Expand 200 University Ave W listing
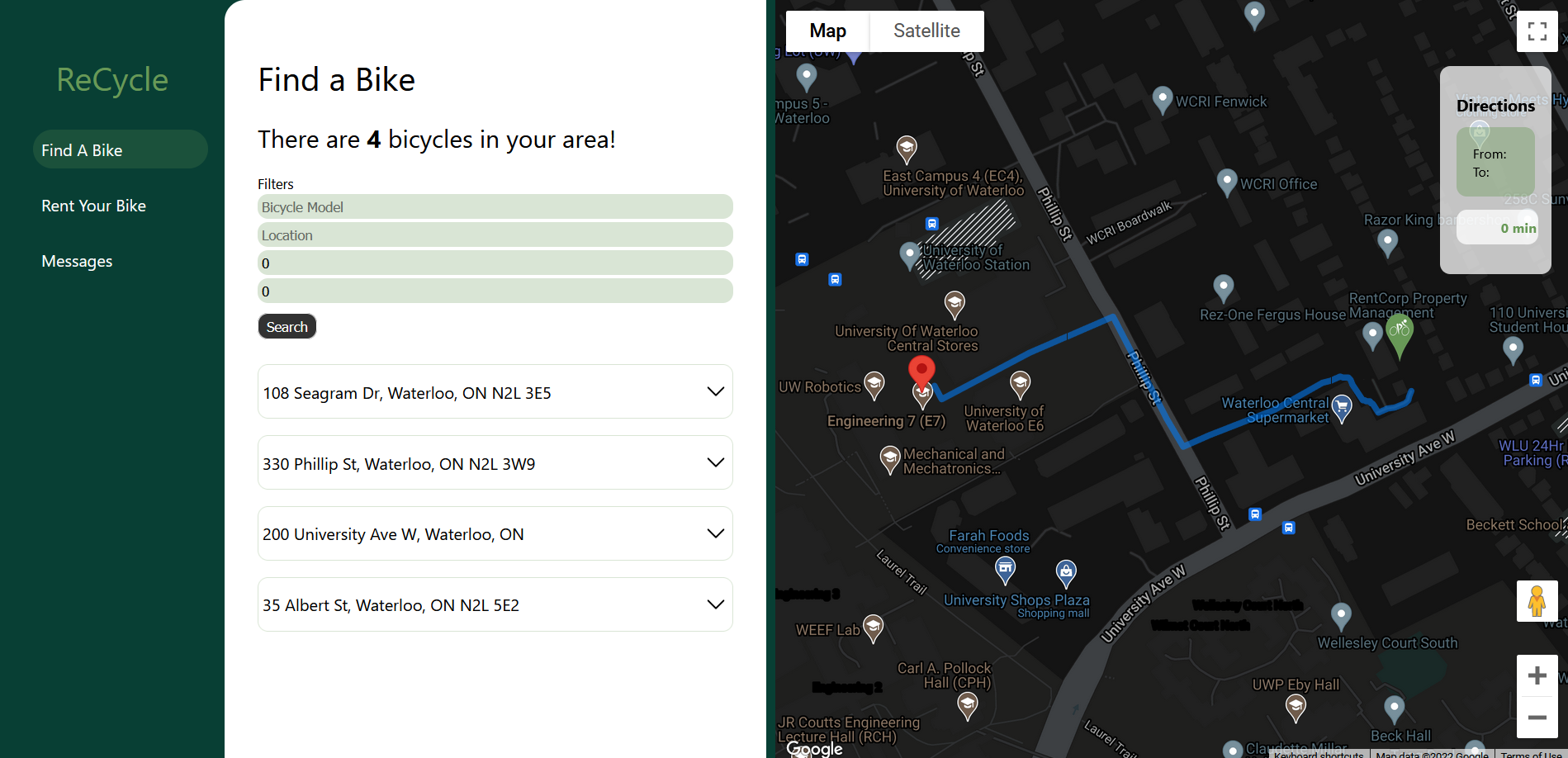The image size is (1568, 758). click(495, 533)
